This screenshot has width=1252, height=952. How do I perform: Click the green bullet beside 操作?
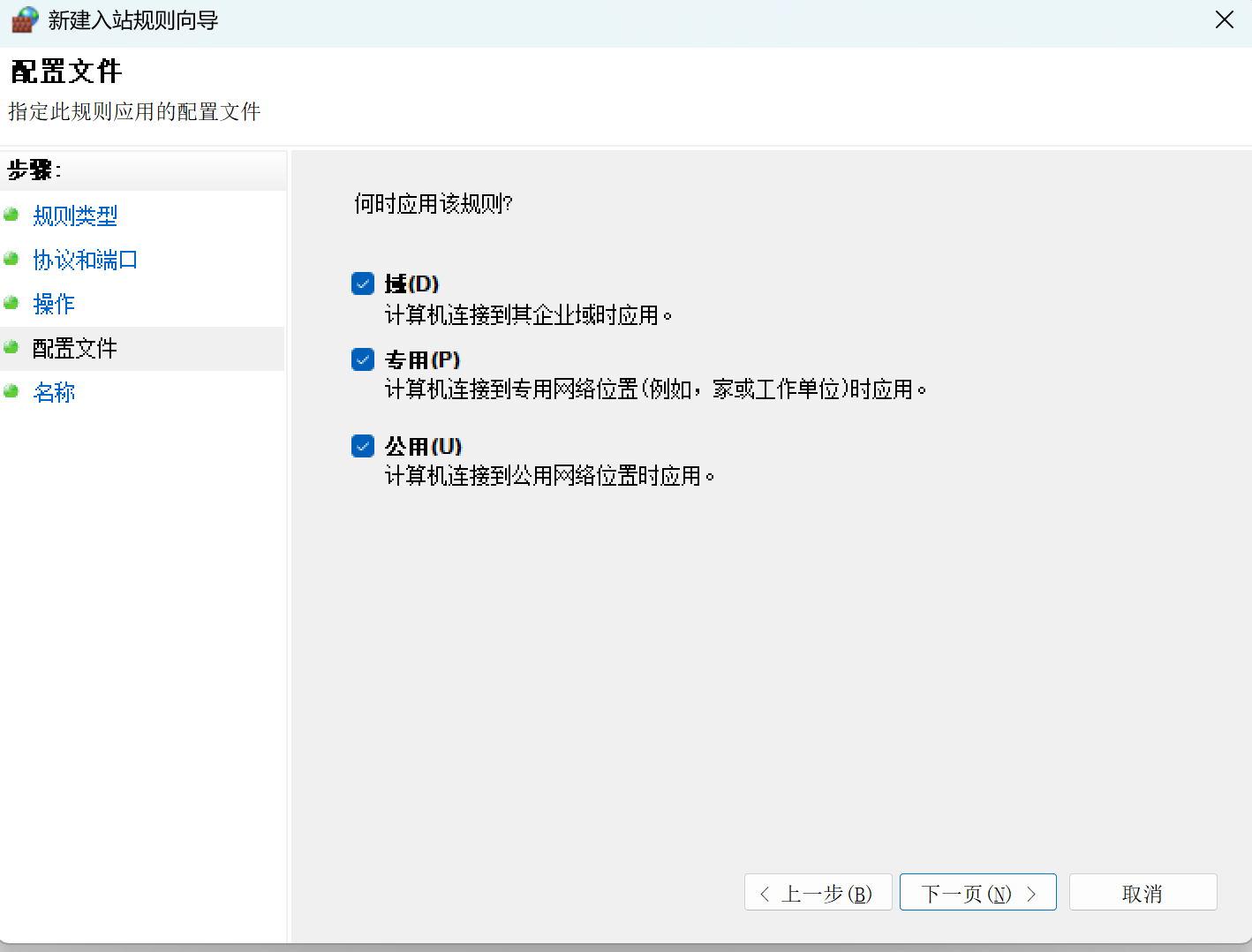(x=11, y=303)
